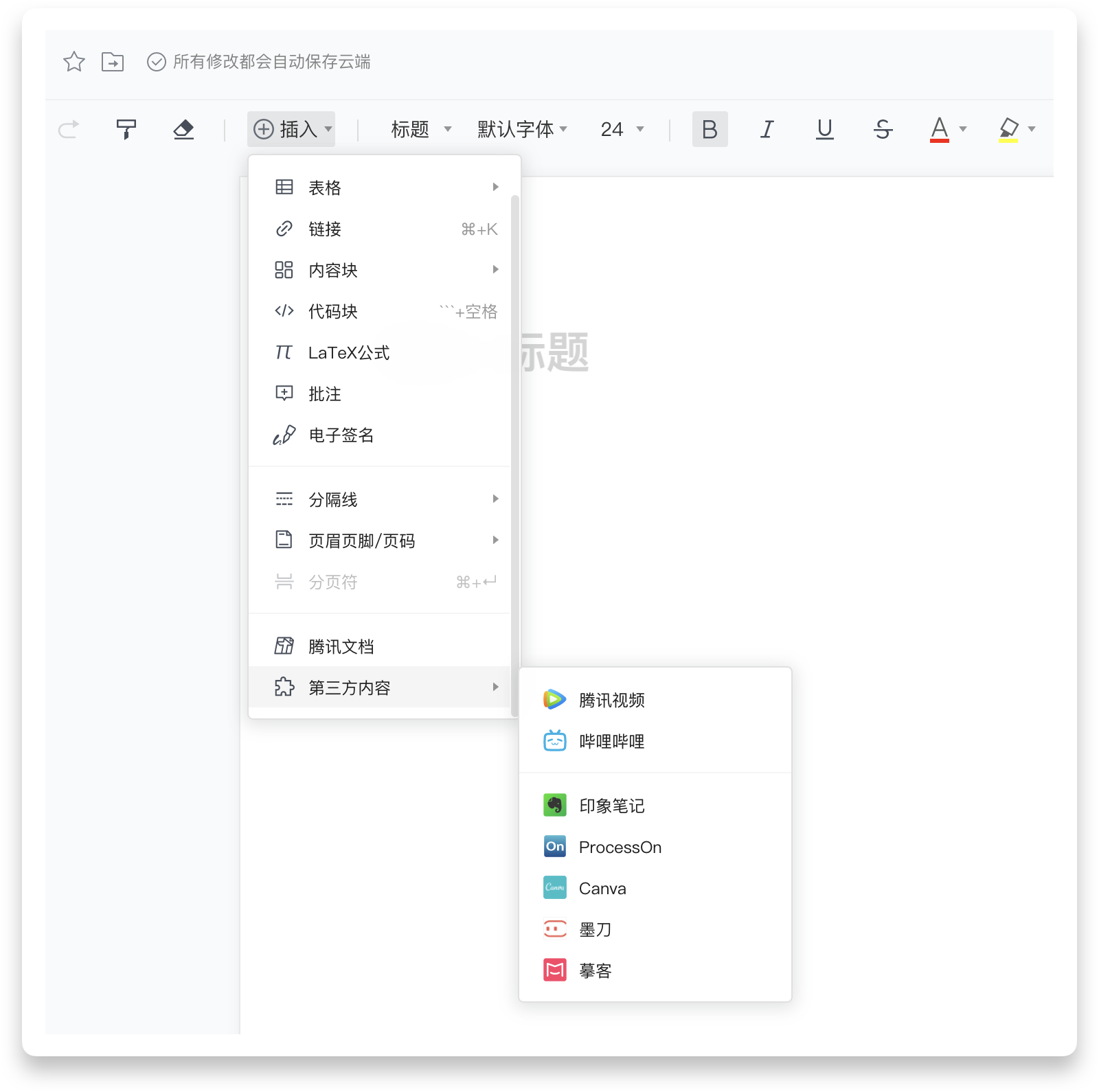The image size is (1099, 1092).
Task: Expand the 分隔线 submenu arrow
Action: [x=495, y=499]
